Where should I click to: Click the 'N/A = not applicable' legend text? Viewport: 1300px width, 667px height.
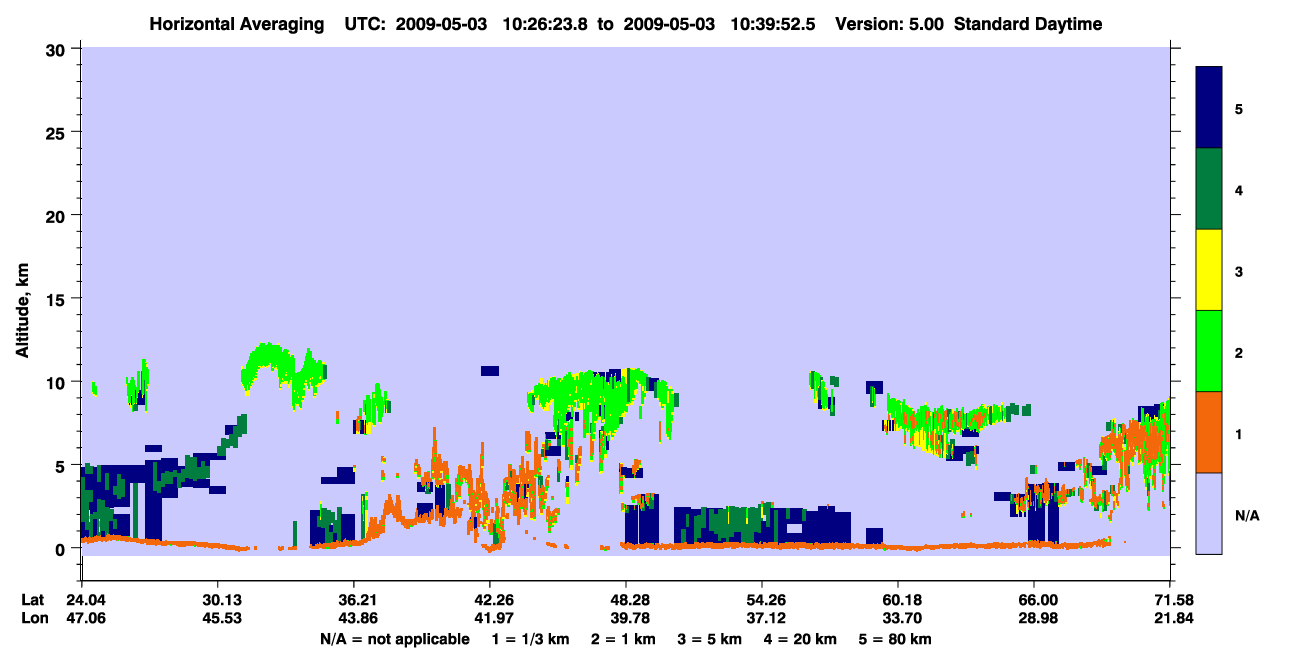click(x=394, y=638)
